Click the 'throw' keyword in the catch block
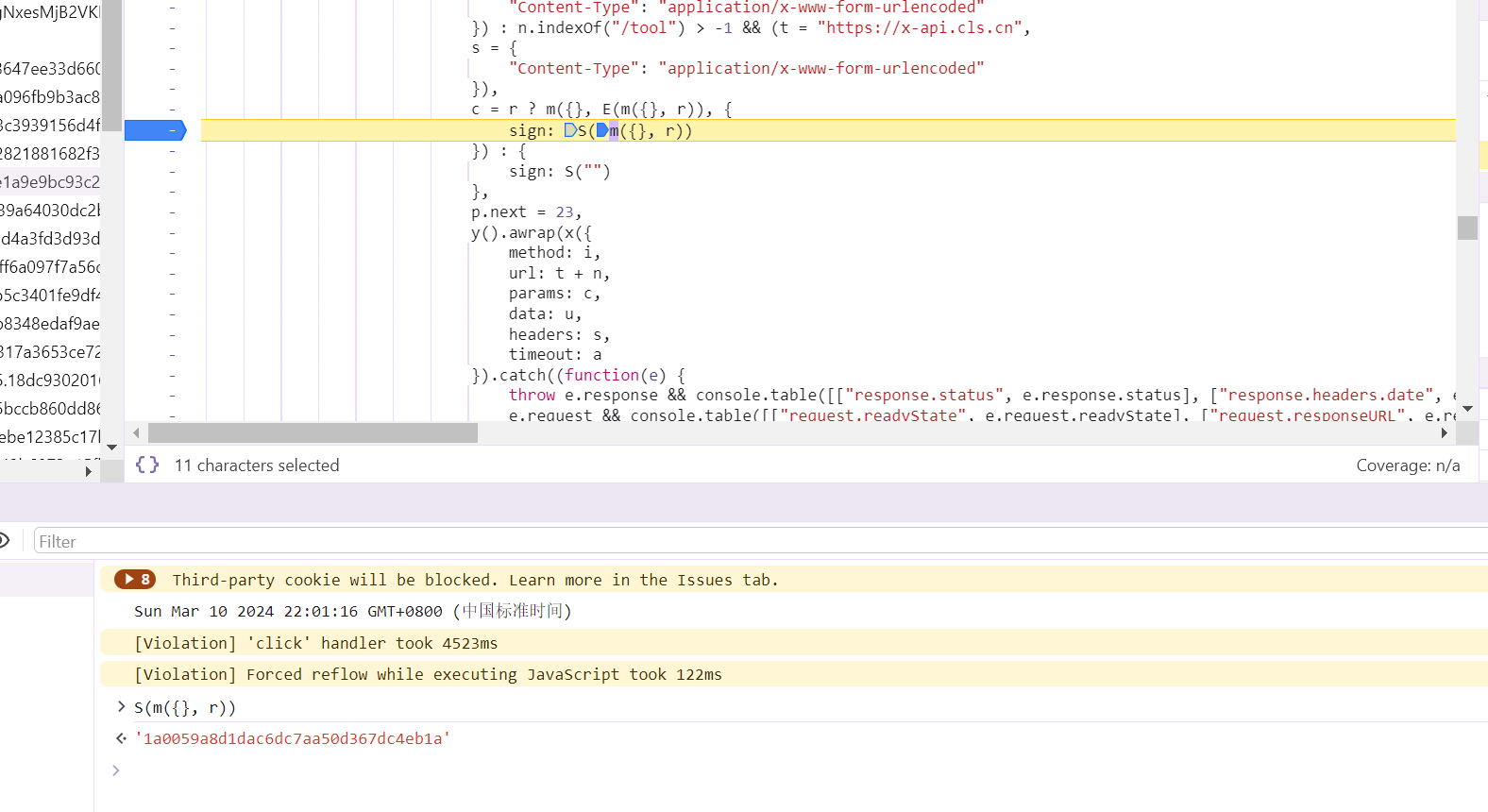The image size is (1488, 812). tap(532, 395)
